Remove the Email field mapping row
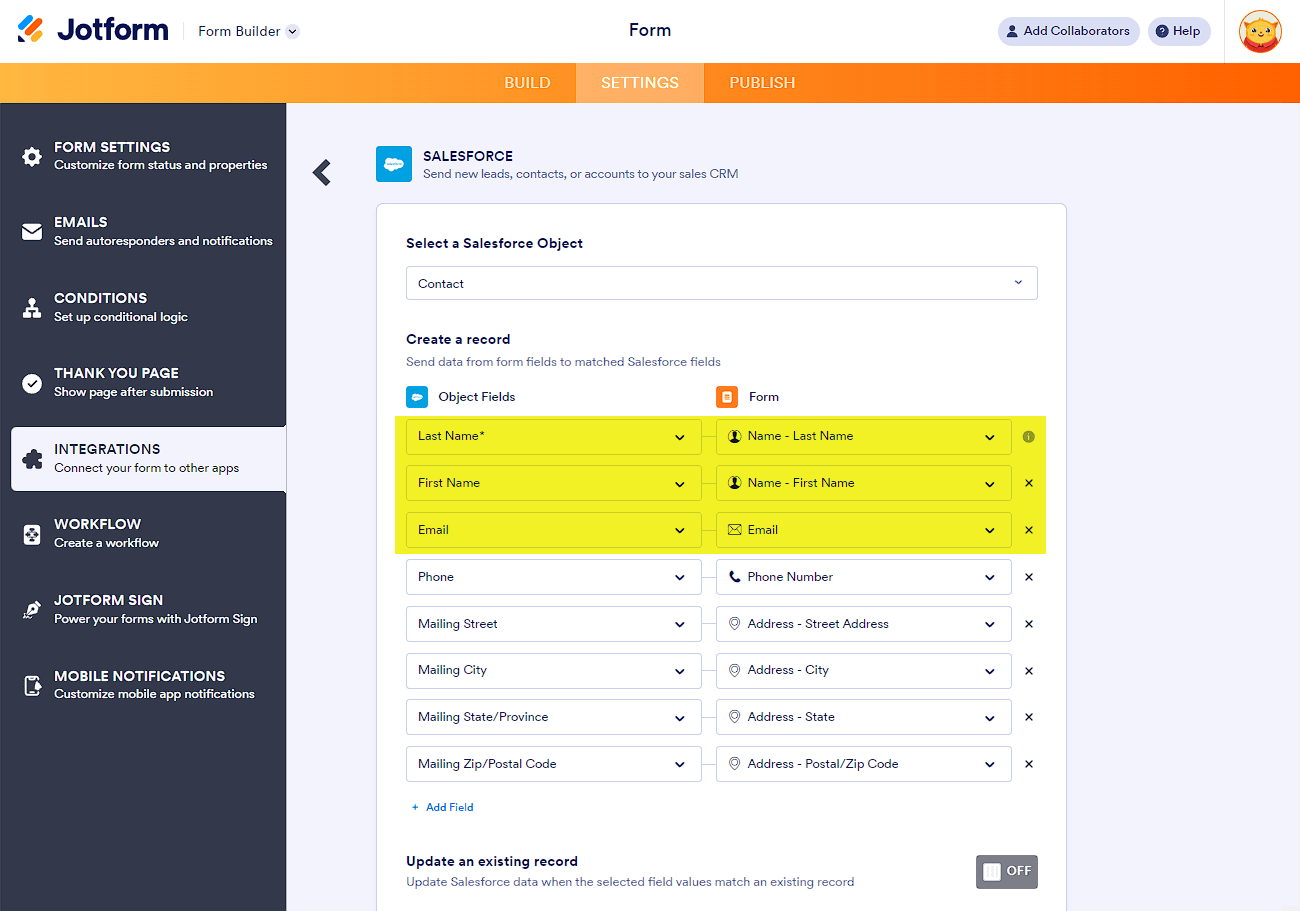The height and width of the screenshot is (911, 1300). tap(1029, 530)
